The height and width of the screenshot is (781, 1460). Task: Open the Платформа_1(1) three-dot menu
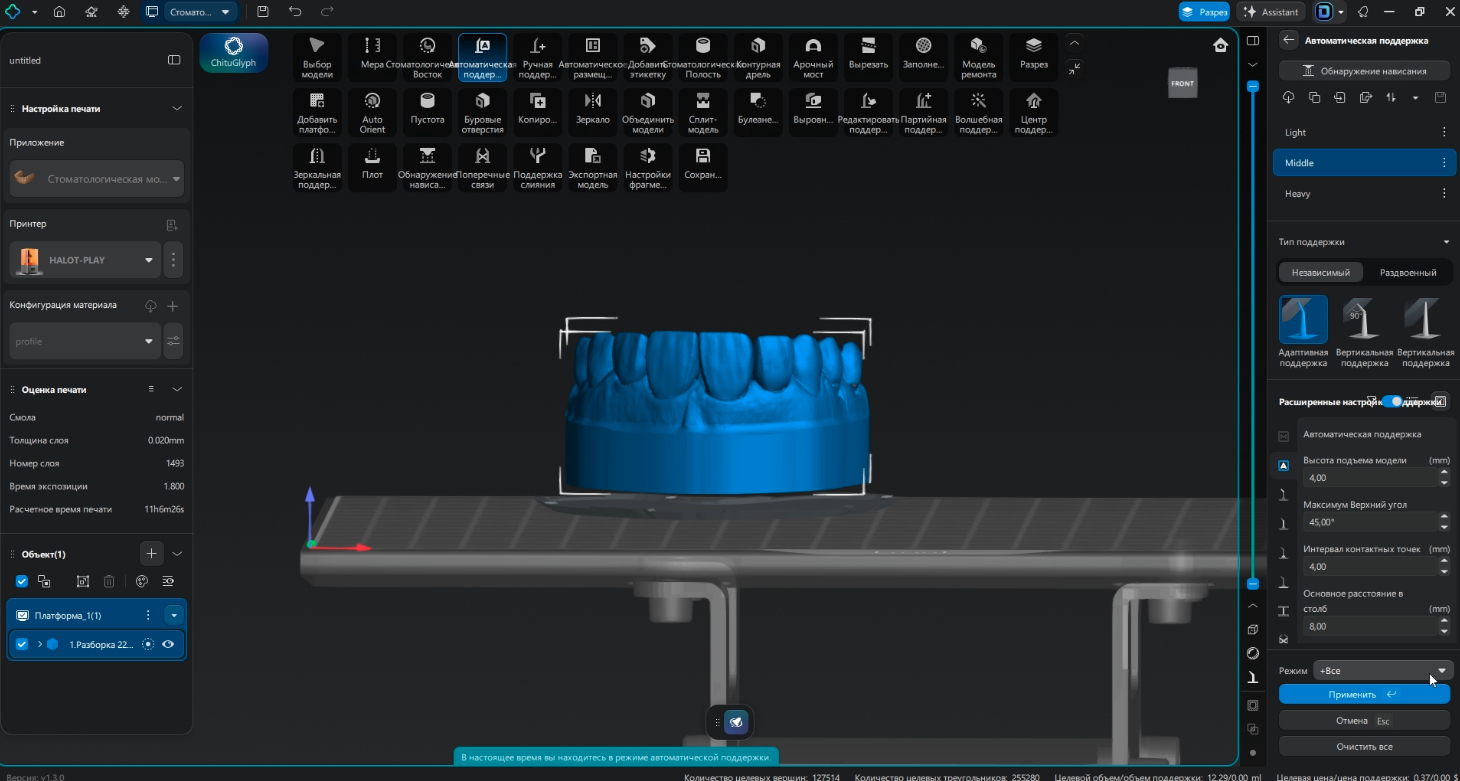[148, 615]
